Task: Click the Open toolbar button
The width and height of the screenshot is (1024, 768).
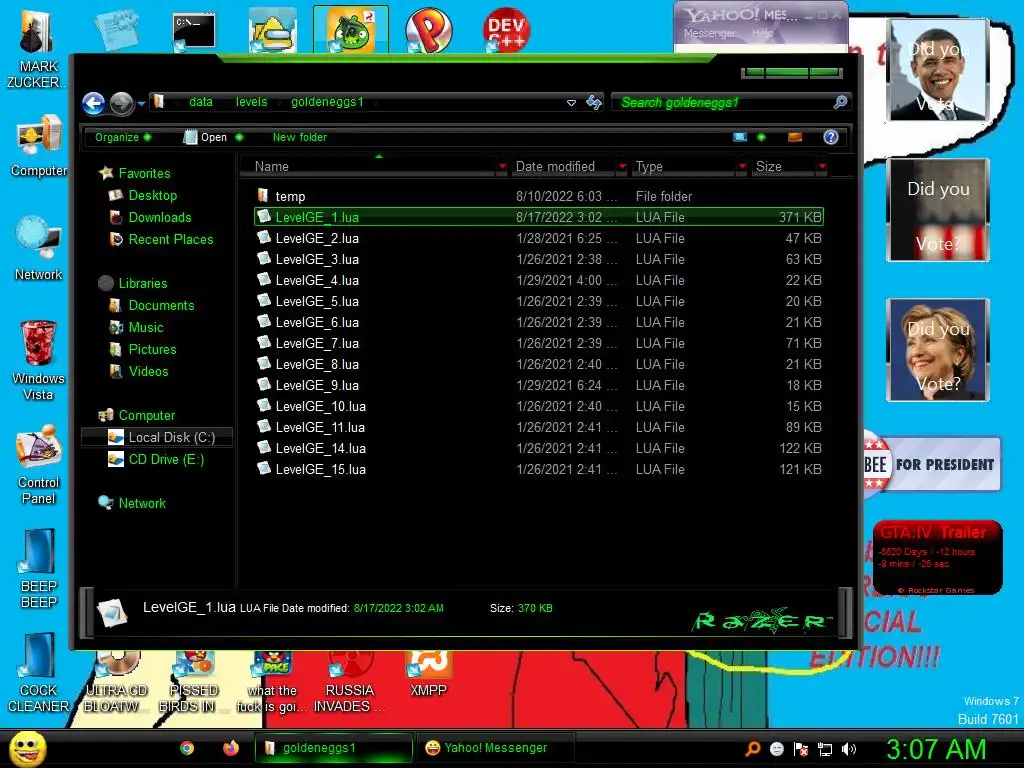Action: coord(213,137)
